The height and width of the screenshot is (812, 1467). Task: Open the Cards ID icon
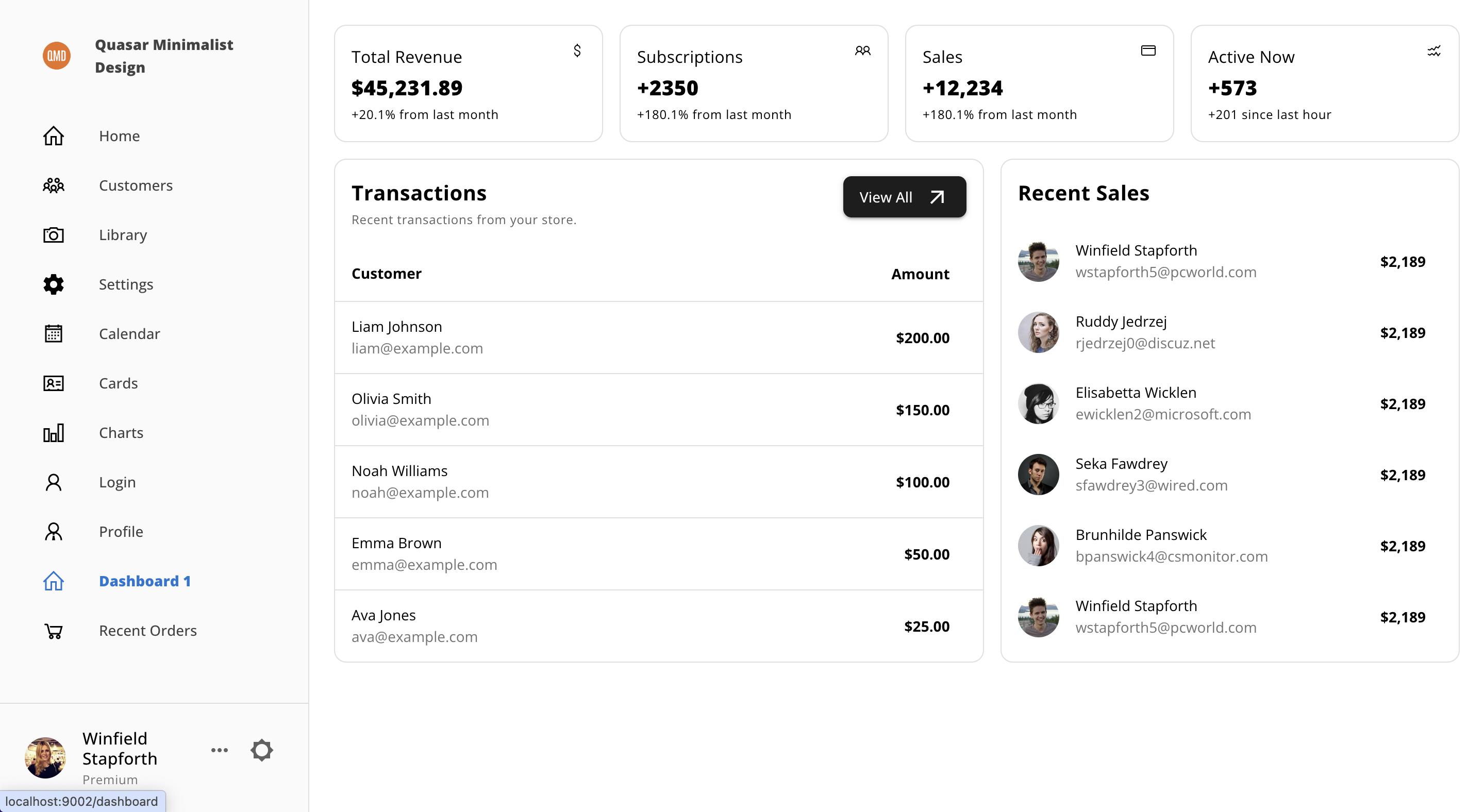click(x=54, y=384)
